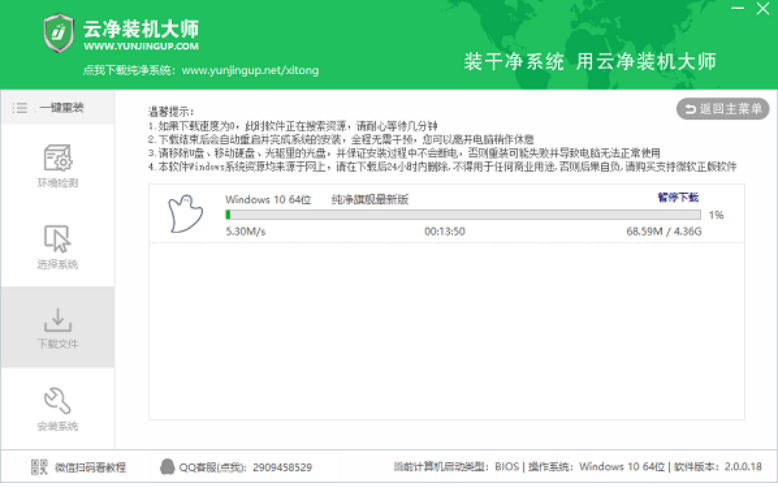Click the 68.59M / 4.36G size text

point(664,231)
